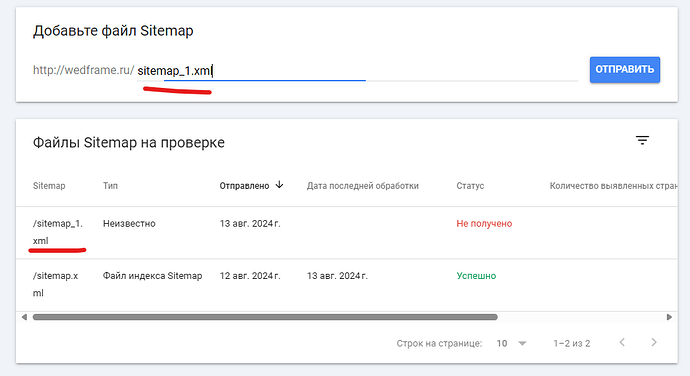Open the /sitemap_1.xml row entry
Viewport: 690px width, 376px height.
58,232
